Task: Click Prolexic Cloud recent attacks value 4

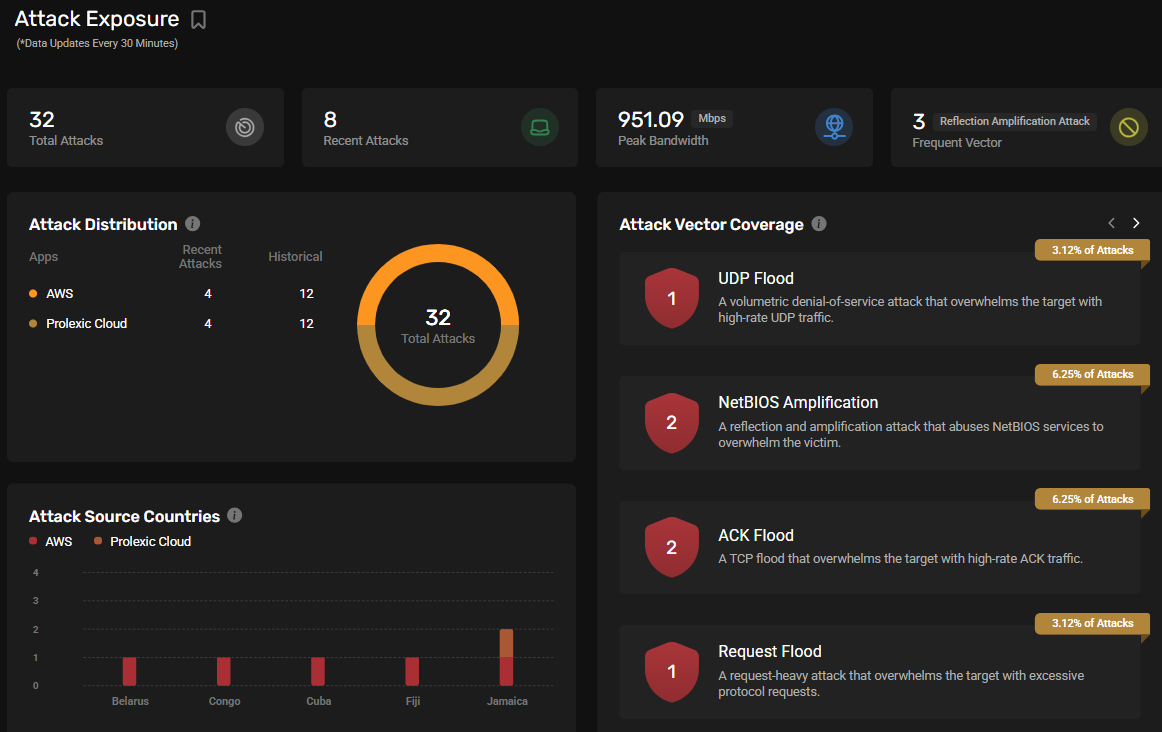Action: tap(208, 324)
